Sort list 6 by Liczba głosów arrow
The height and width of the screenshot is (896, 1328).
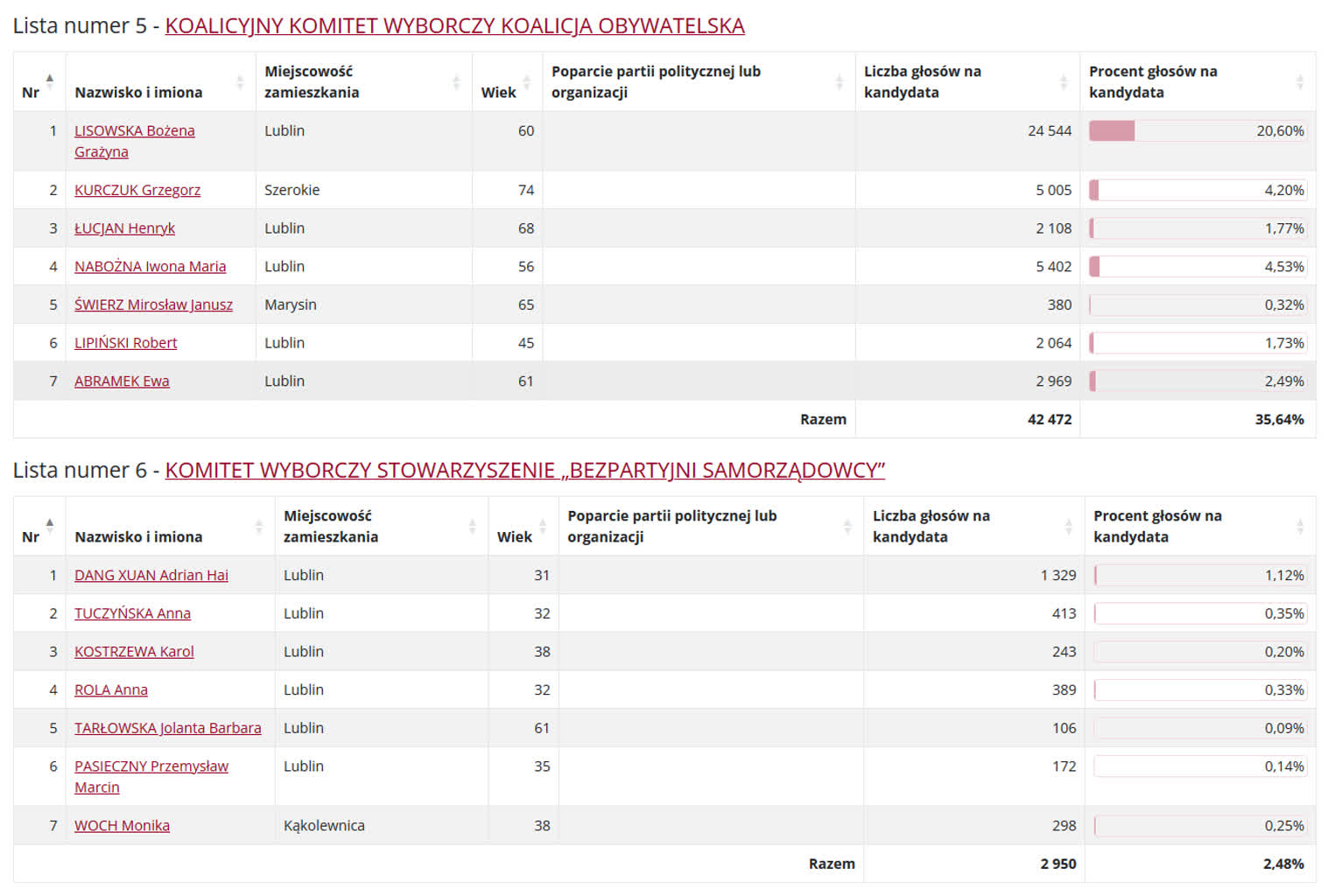pos(1068,526)
